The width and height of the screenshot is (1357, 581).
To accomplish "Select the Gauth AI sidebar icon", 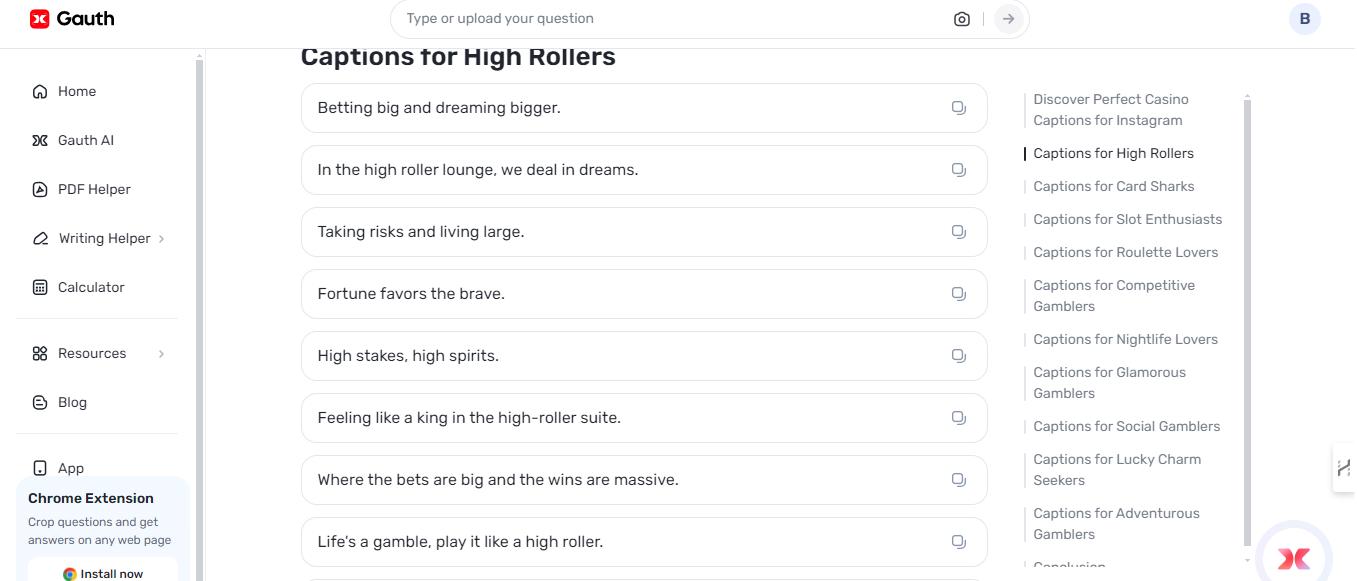I will pos(38,140).
